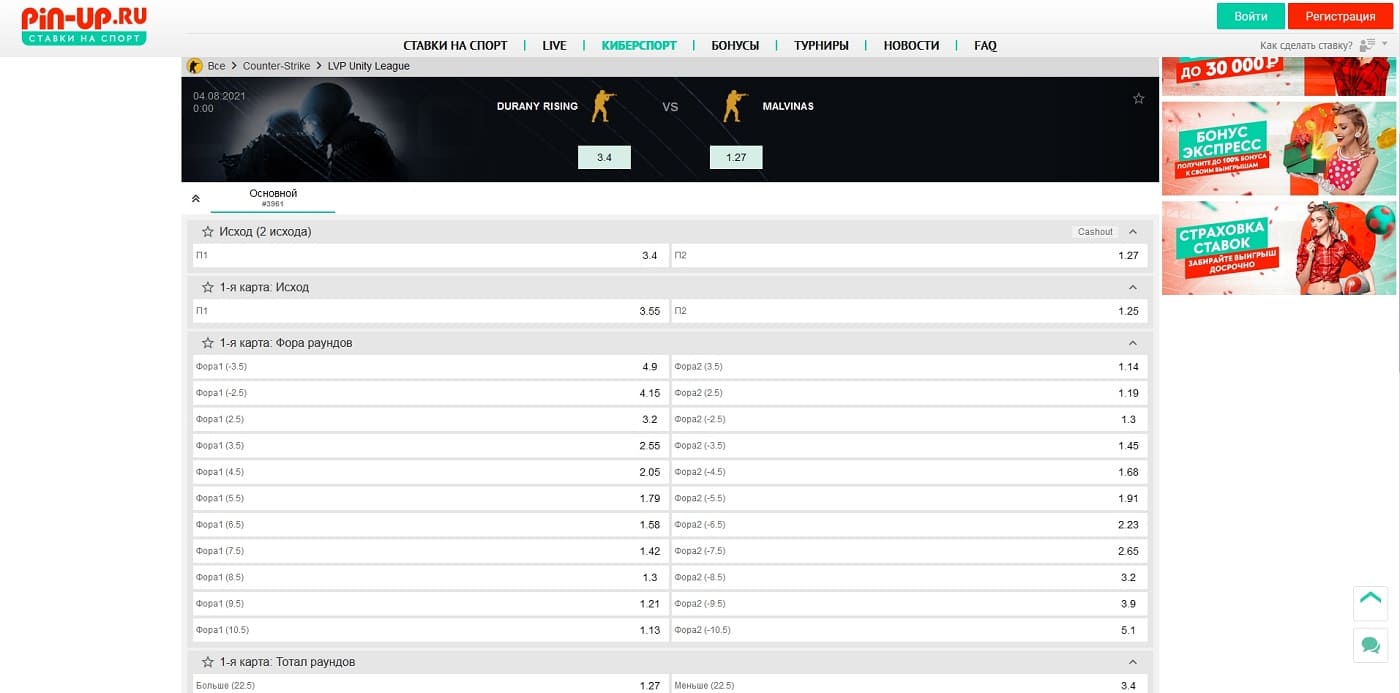Click the Cashout label button
Screen dimensions: 1400x693
pos(1095,232)
